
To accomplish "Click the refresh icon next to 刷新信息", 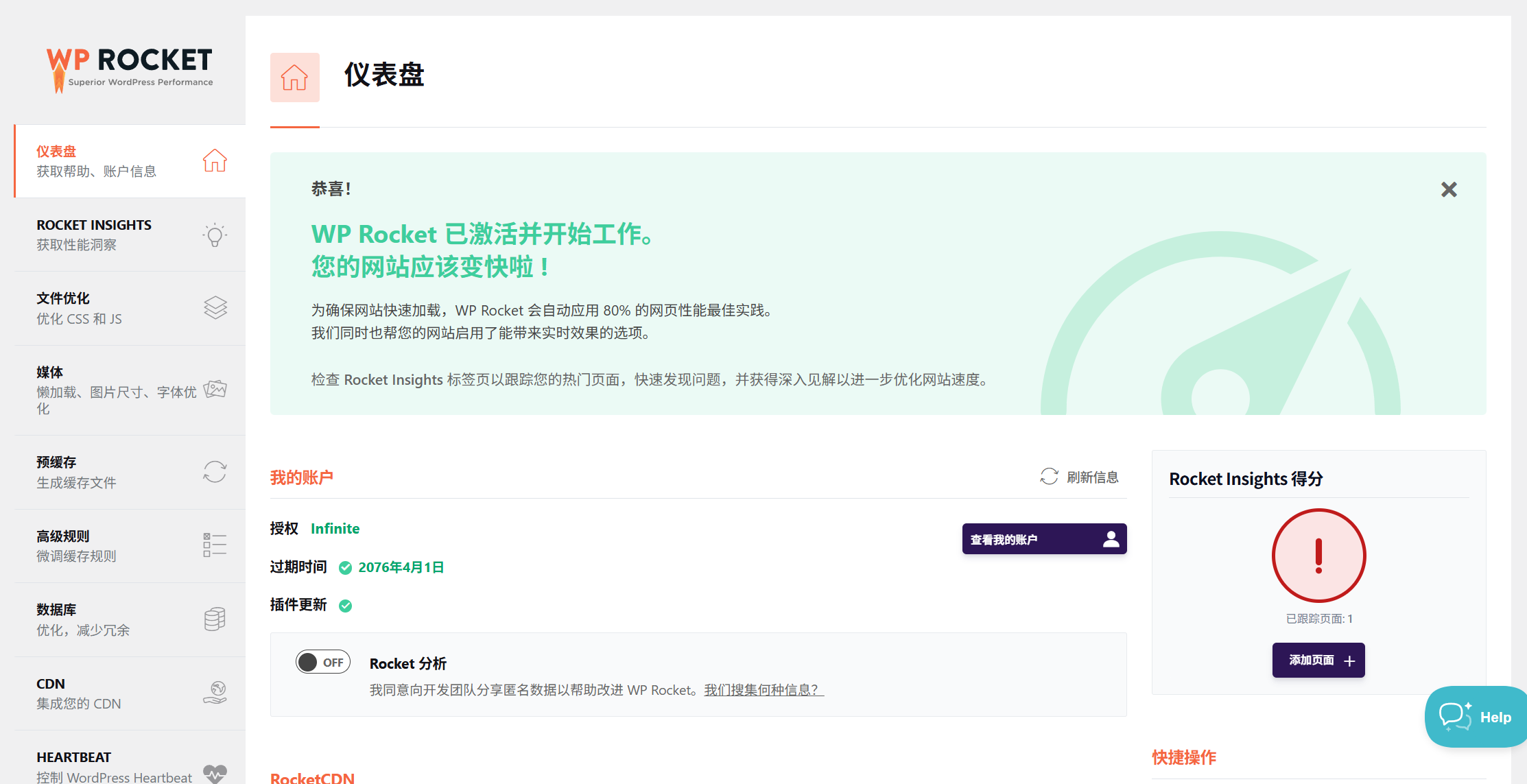I will pos(1047,476).
